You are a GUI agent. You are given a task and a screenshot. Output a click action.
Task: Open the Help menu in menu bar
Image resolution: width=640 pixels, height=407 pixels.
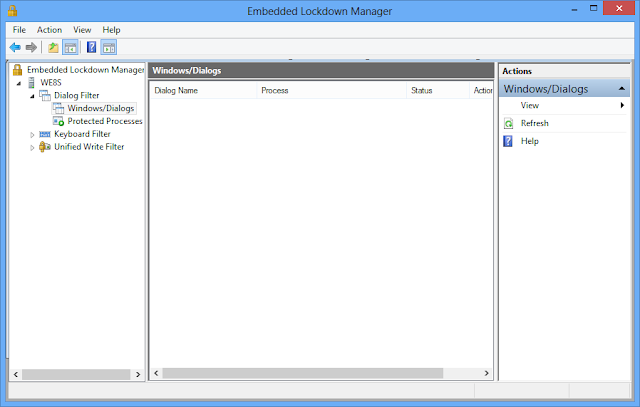click(x=111, y=30)
